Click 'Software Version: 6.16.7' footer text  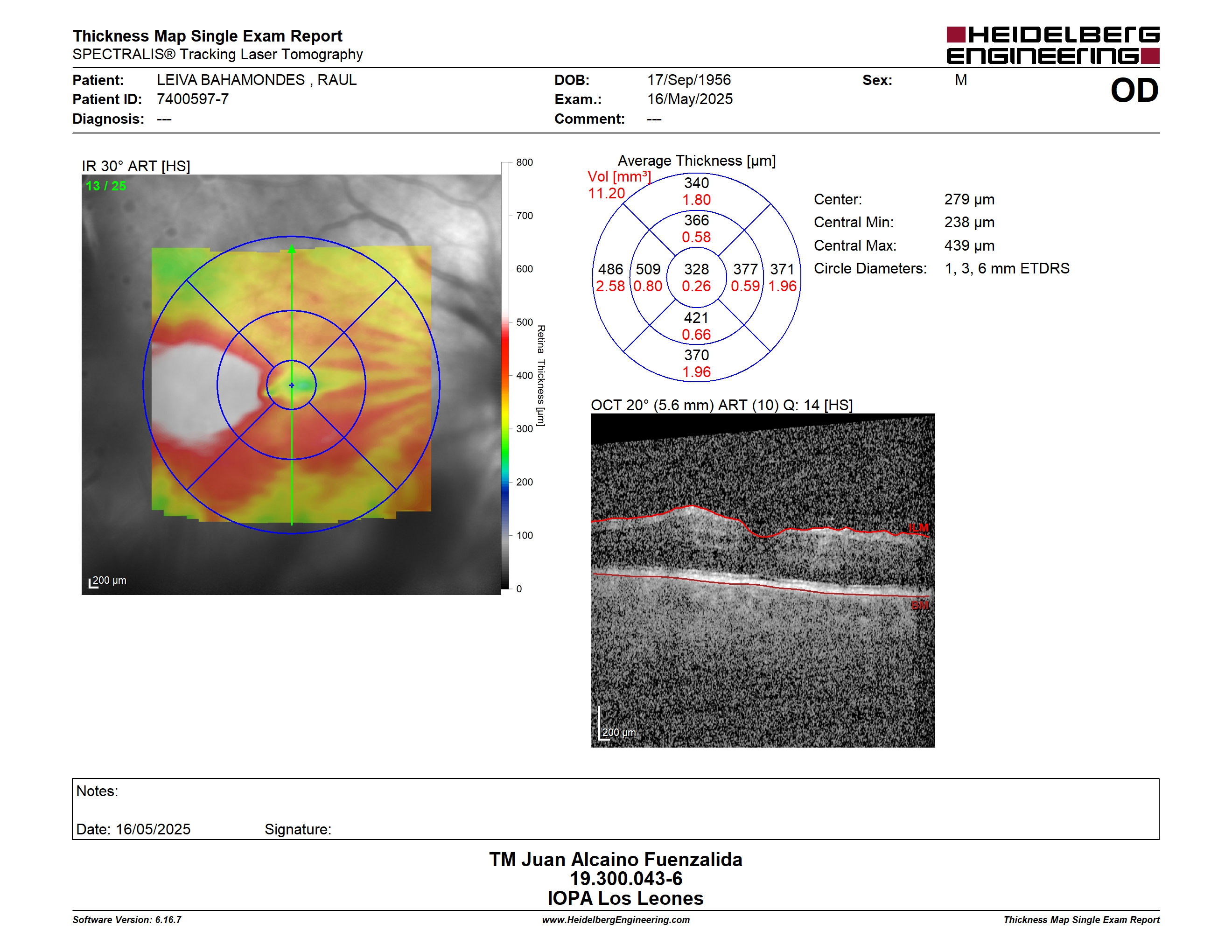pos(127,920)
